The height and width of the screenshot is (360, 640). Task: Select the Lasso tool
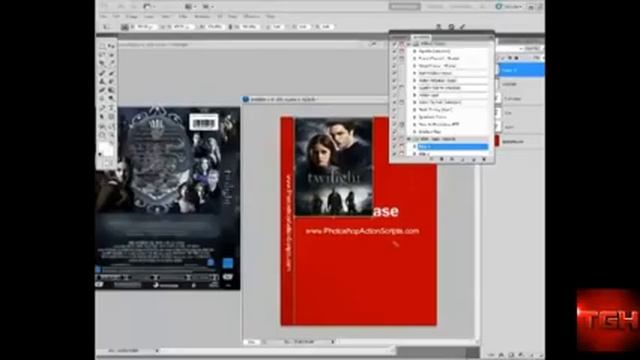click(102, 55)
